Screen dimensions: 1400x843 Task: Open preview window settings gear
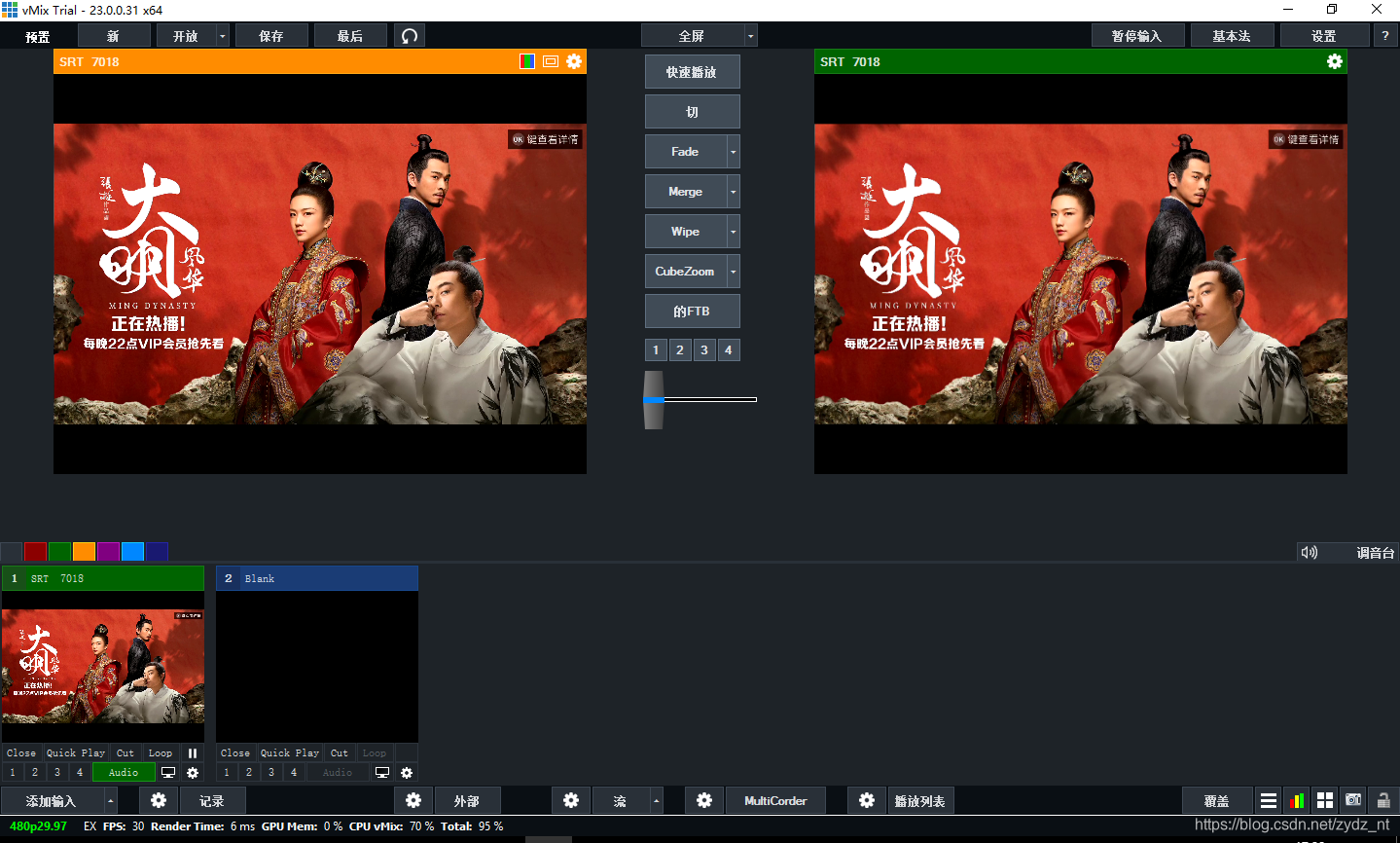pyautogui.click(x=574, y=61)
